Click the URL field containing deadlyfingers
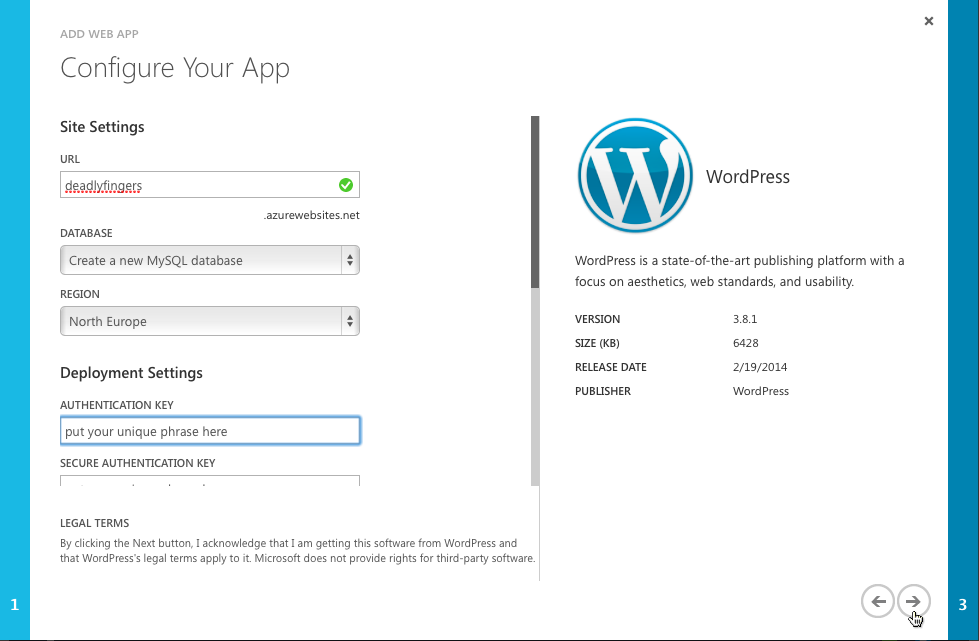This screenshot has height=641, width=979. pos(210,185)
